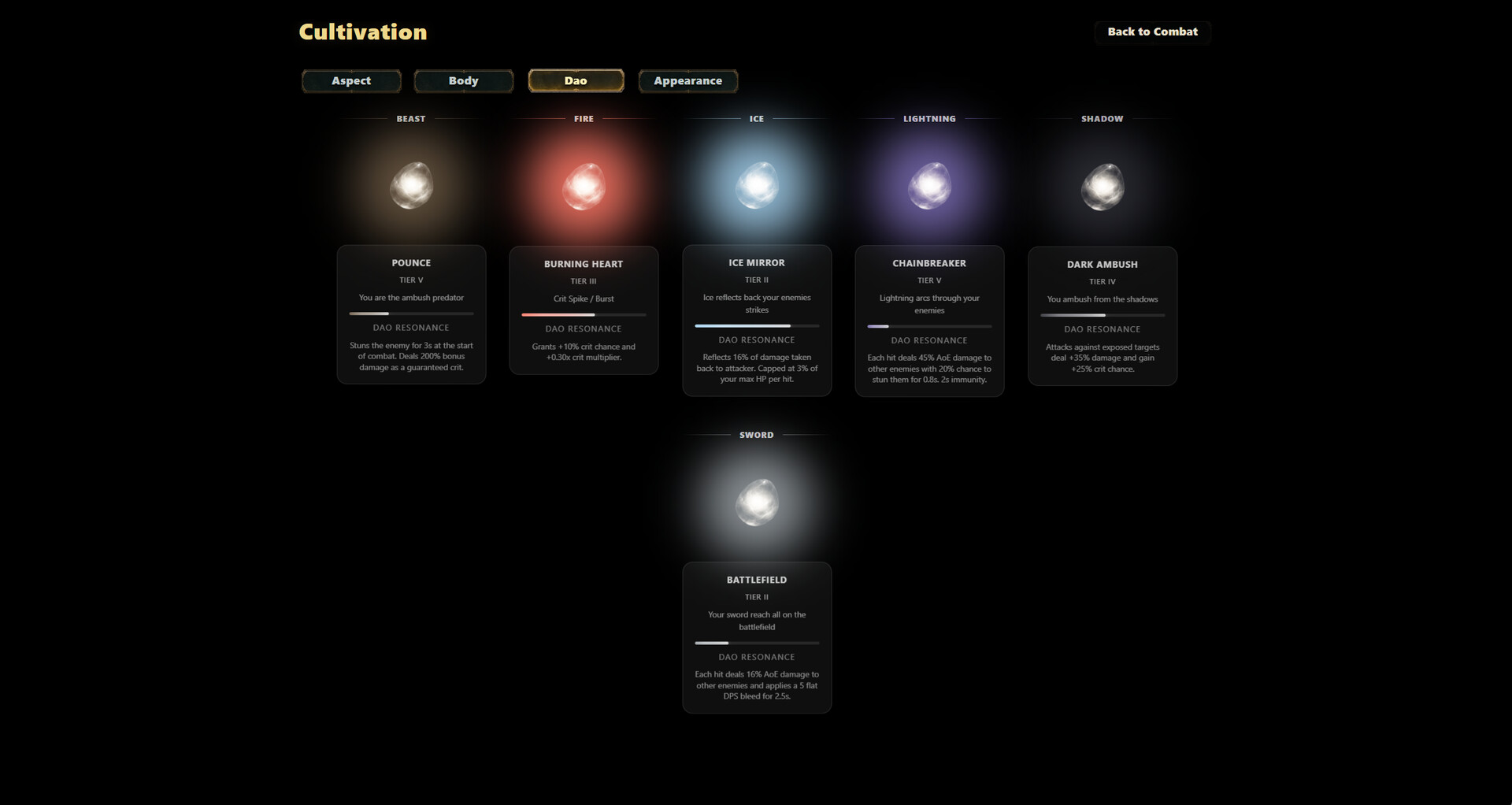Click 'You ambush from the shadows' text
This screenshot has height=805, width=1512.
point(1102,299)
